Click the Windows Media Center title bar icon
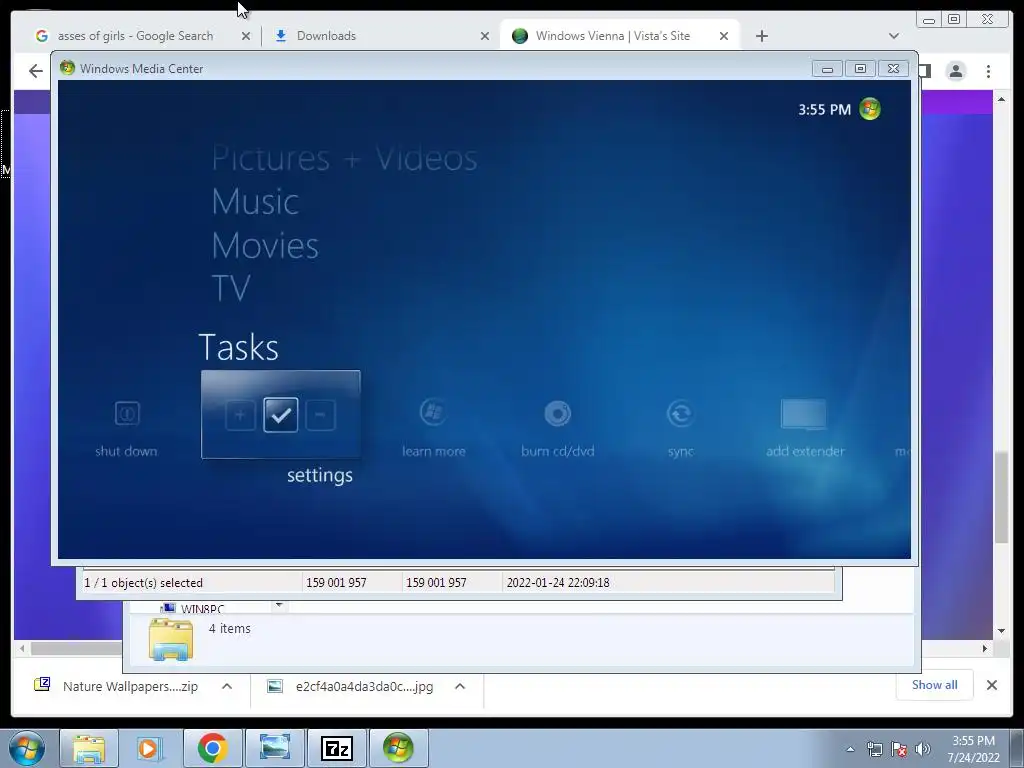Image resolution: width=1024 pixels, height=768 pixels. (67, 68)
